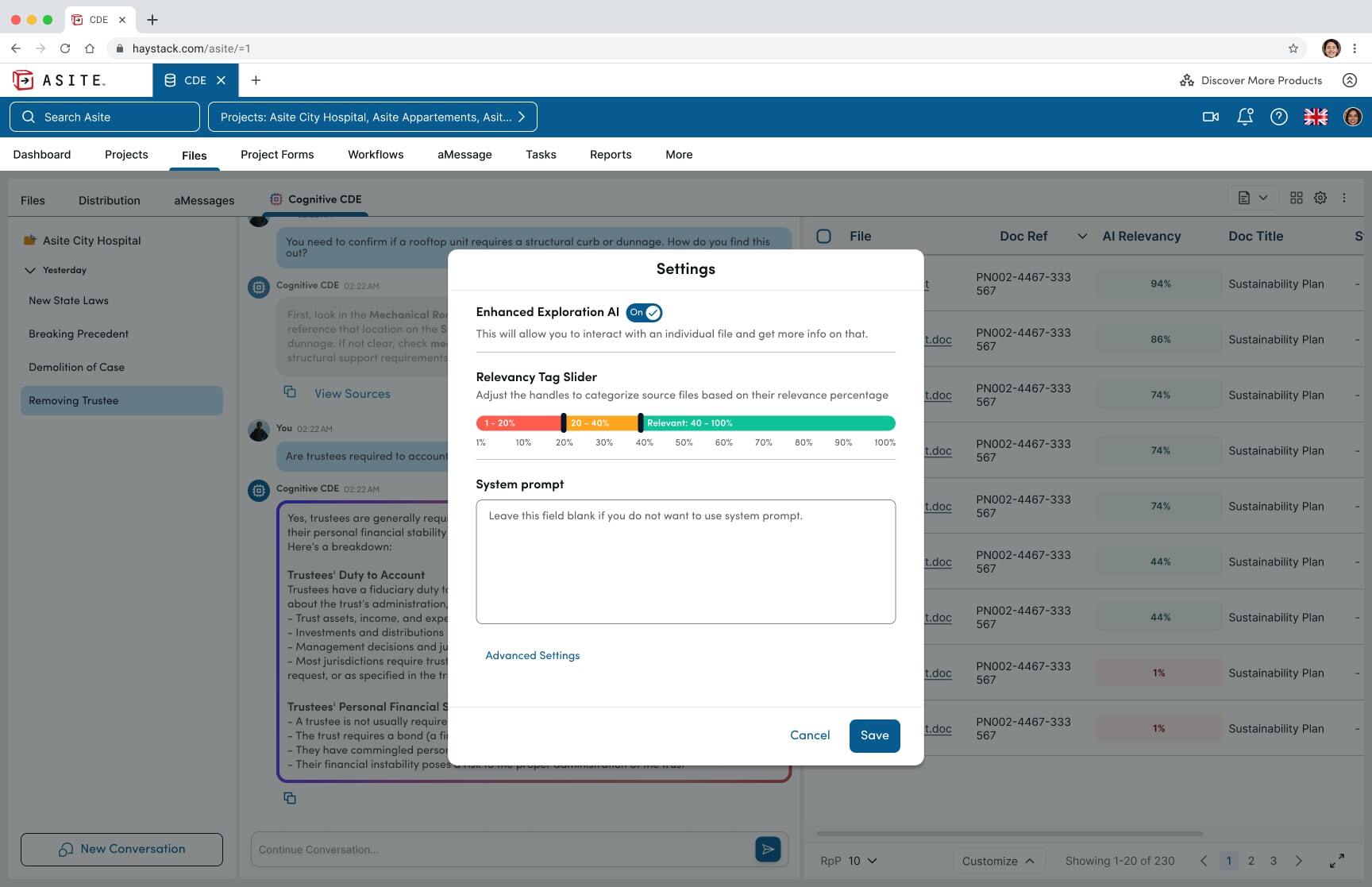
Task: Click into System prompt text area
Action: tap(686, 561)
